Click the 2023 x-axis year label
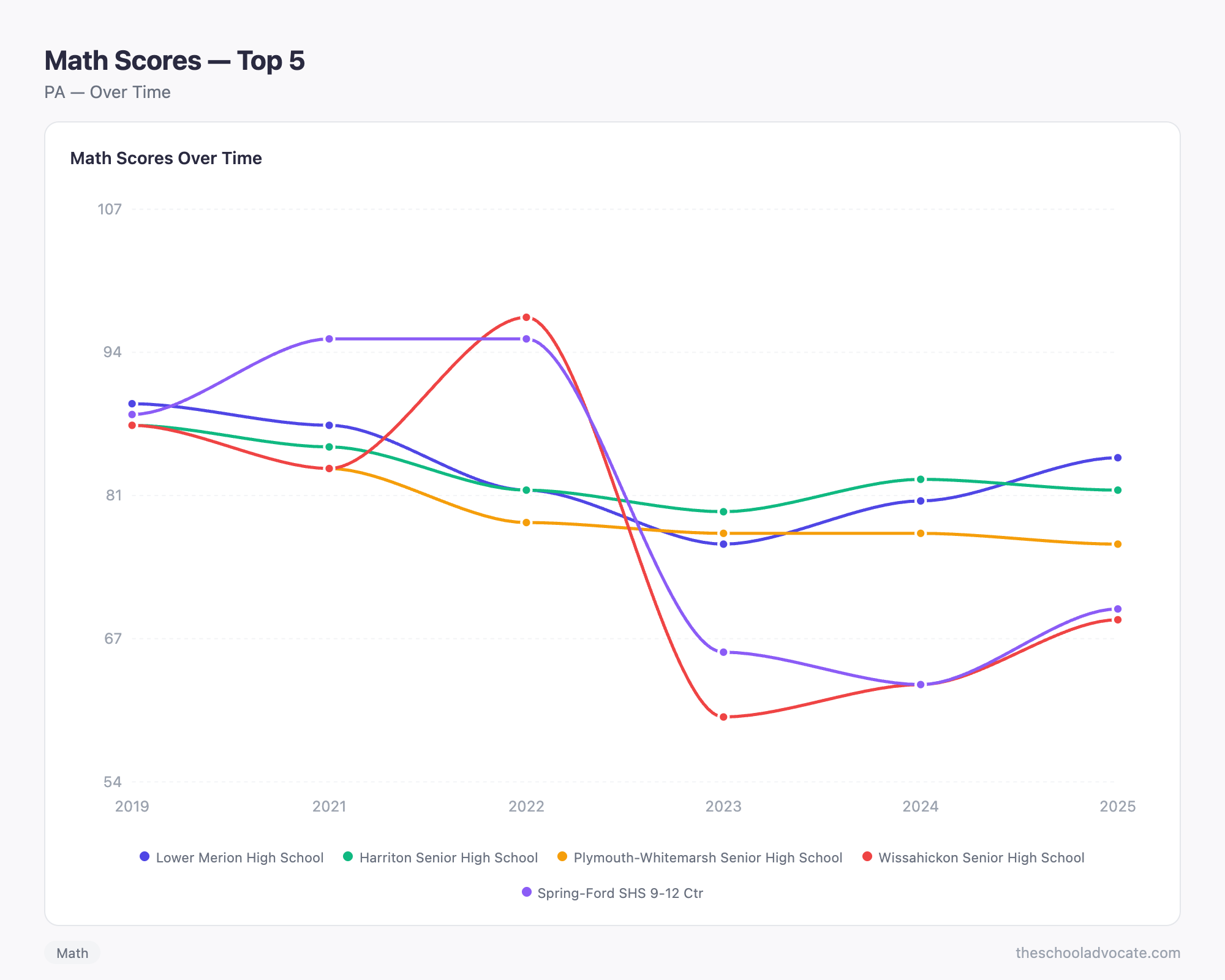This screenshot has height=980, width=1225. 723,806
